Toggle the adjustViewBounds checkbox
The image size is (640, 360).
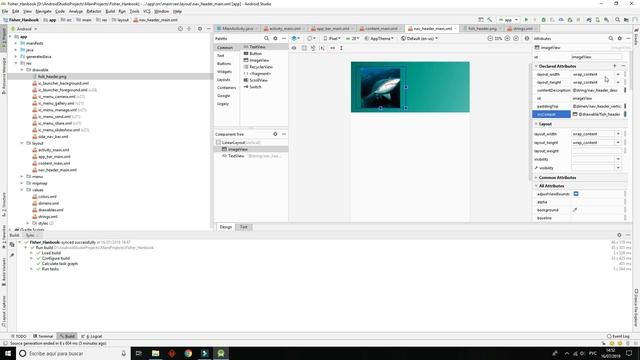pyautogui.click(x=576, y=194)
